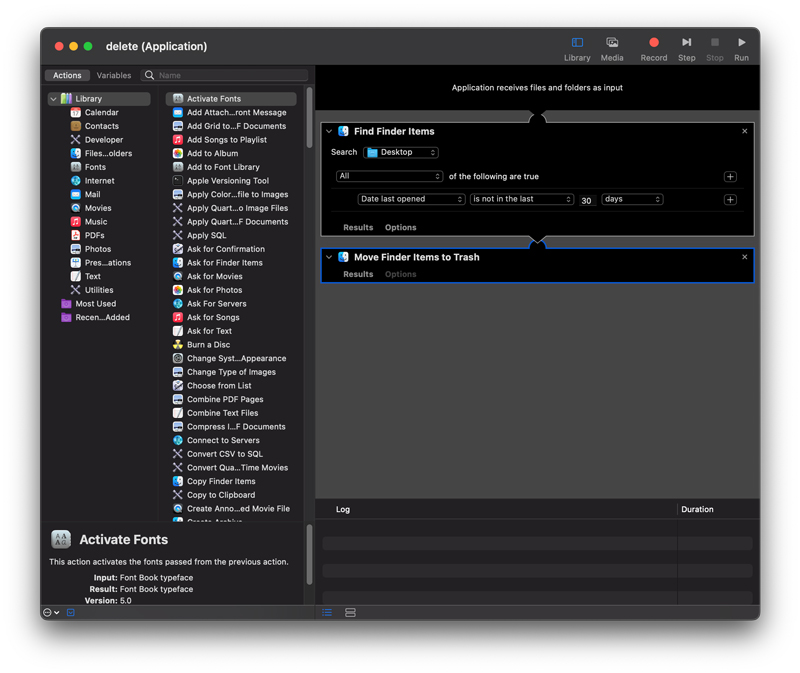
Task: Start recording with the Record button
Action: click(654, 49)
